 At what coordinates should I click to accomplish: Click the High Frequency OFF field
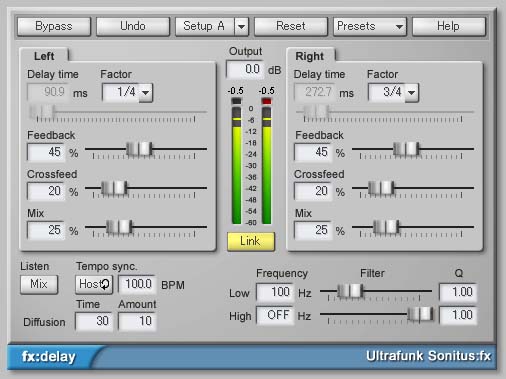click(x=275, y=315)
